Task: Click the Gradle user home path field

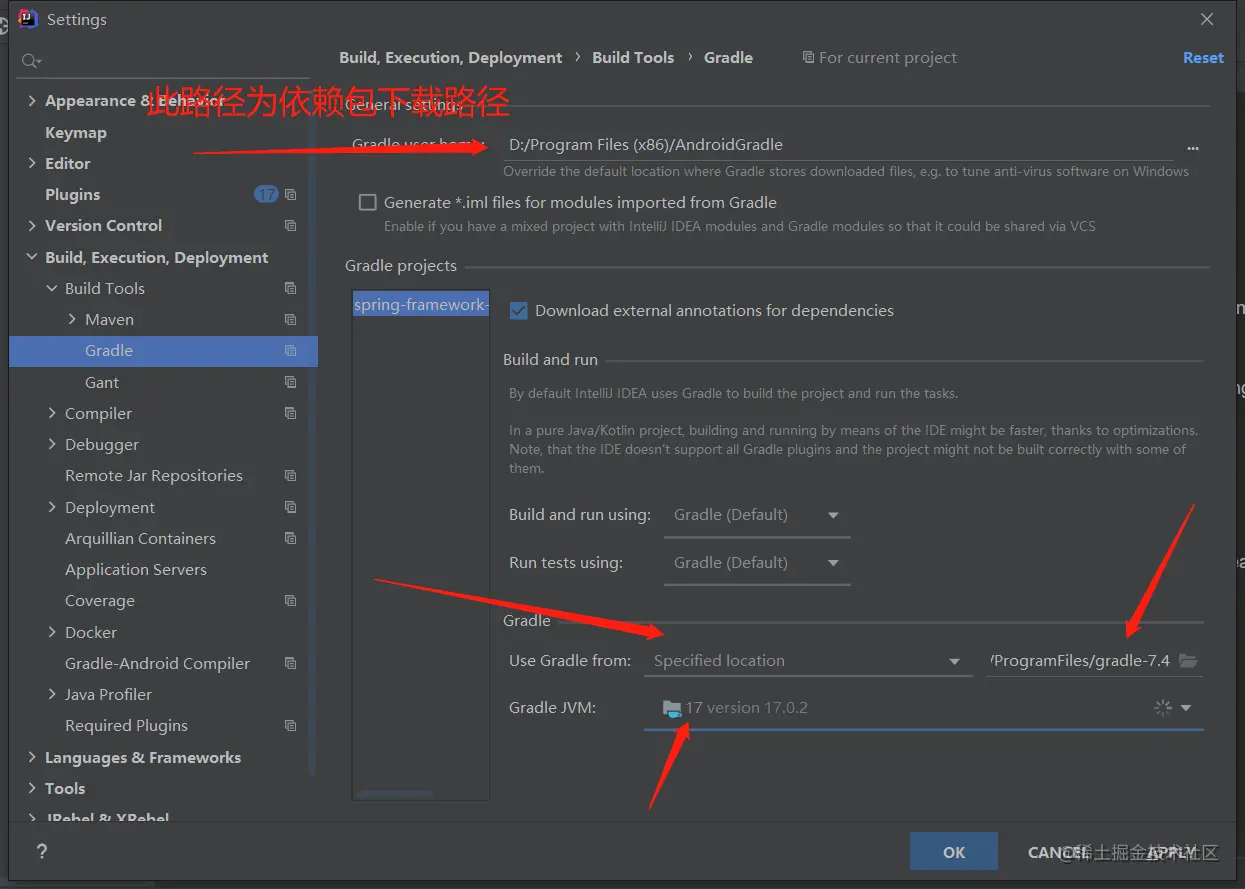Action: (837, 146)
